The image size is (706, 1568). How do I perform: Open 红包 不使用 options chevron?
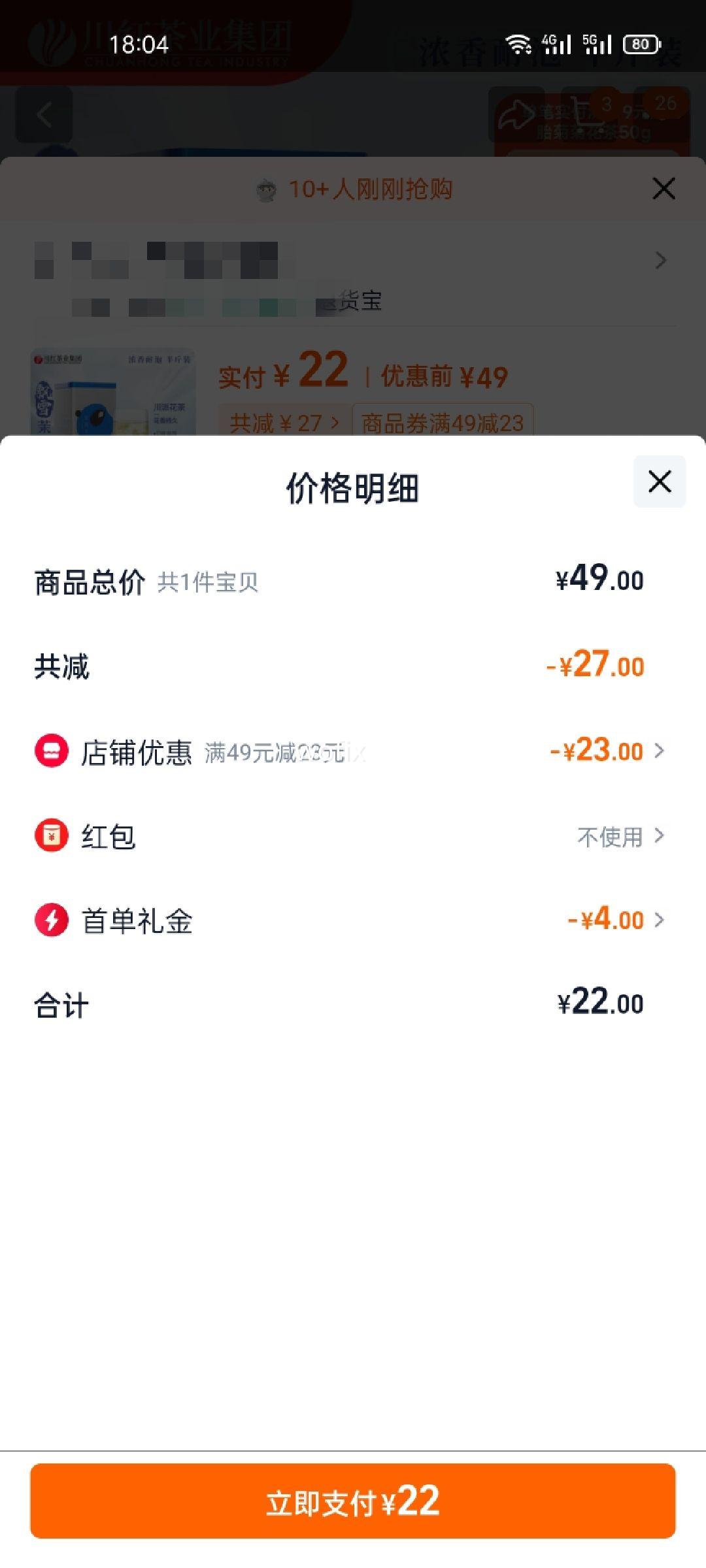pyautogui.click(x=659, y=836)
